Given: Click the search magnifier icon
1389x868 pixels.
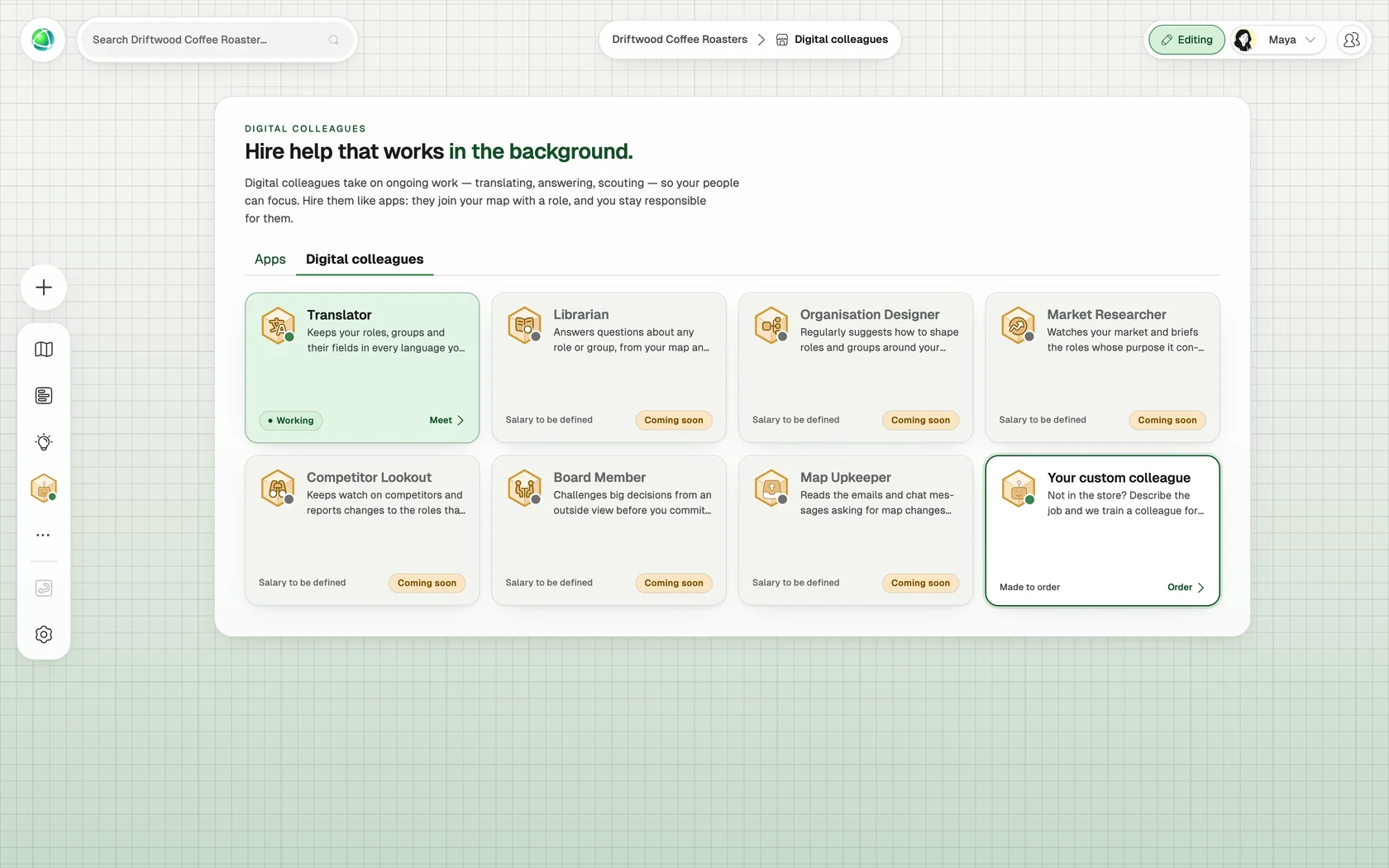Looking at the screenshot, I should click(333, 40).
